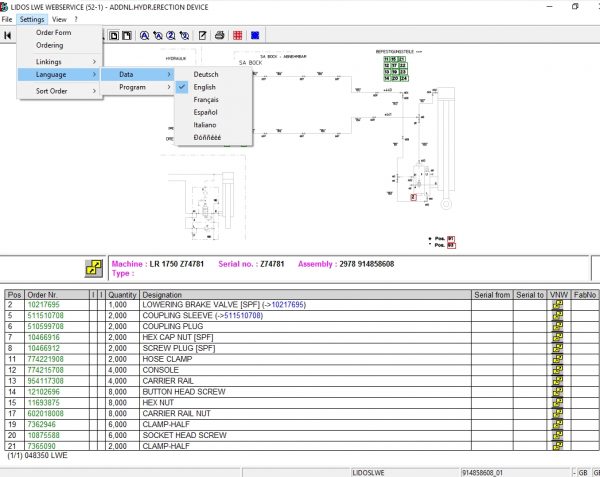Click the edit note pencil icon
600x477 pixels.
pyautogui.click(x=202, y=36)
